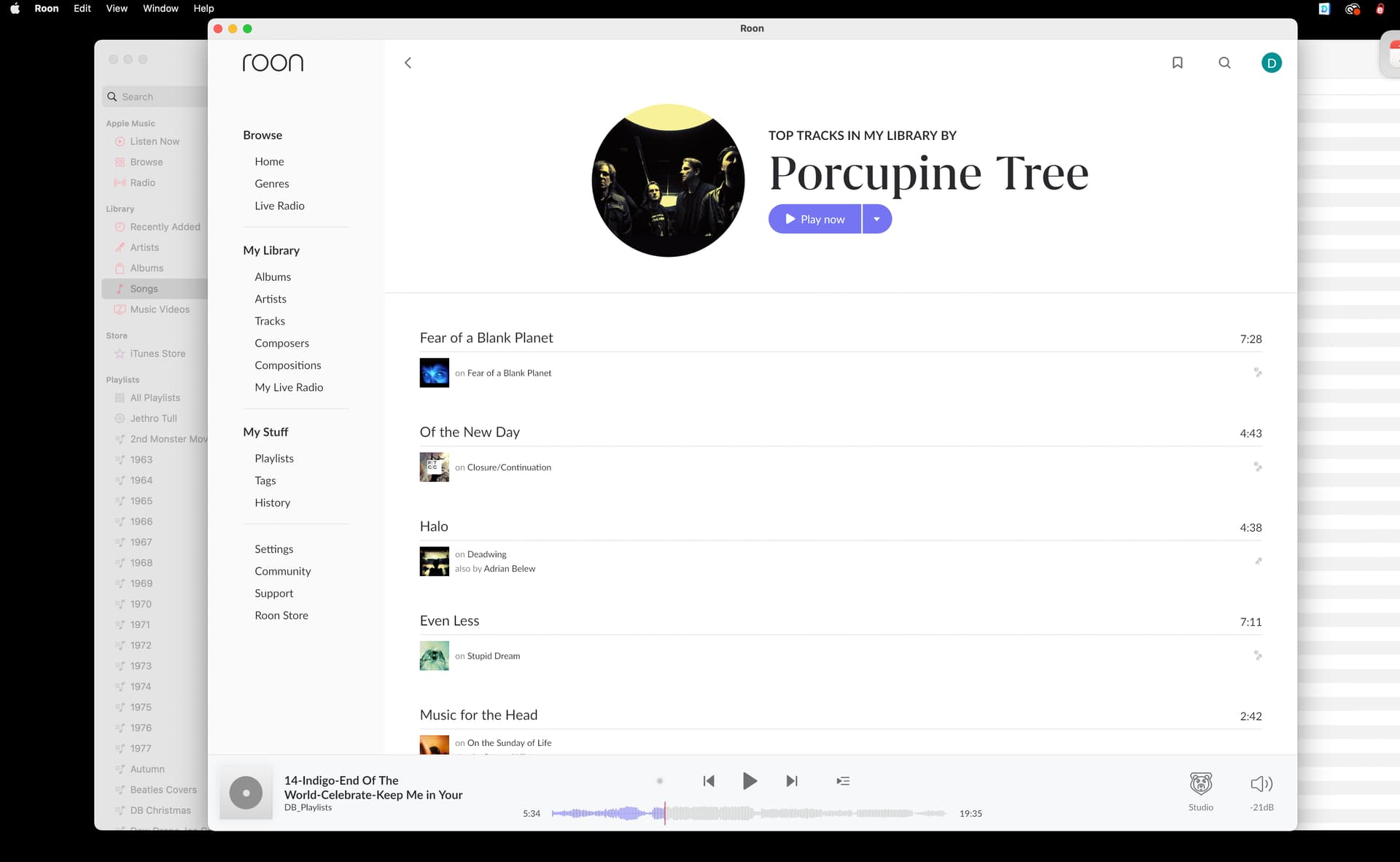Image resolution: width=1400 pixels, height=862 pixels.
Task: Click the volume speaker icon
Action: coord(1261,785)
